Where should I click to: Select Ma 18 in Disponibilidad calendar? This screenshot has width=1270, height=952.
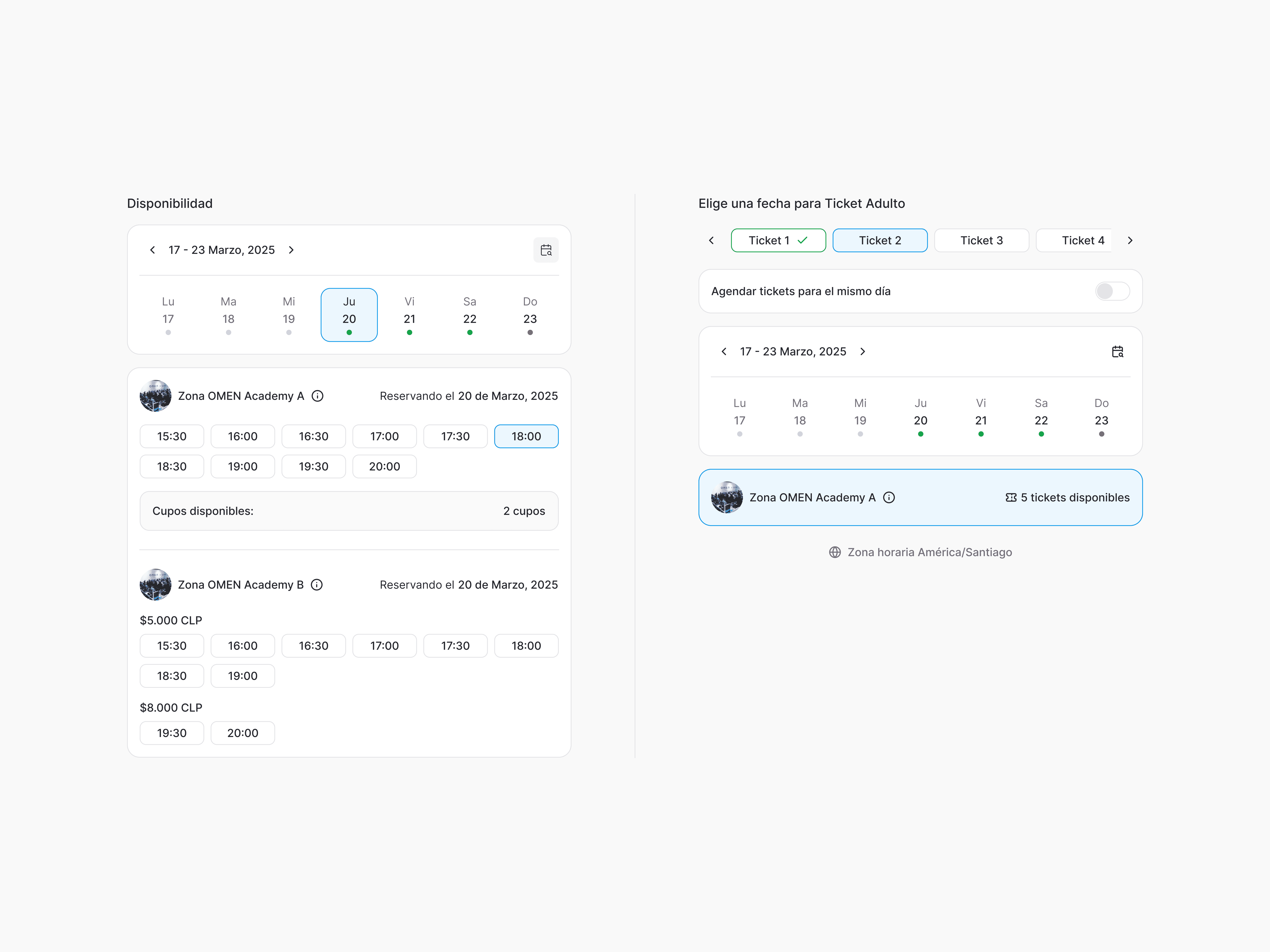(229, 315)
